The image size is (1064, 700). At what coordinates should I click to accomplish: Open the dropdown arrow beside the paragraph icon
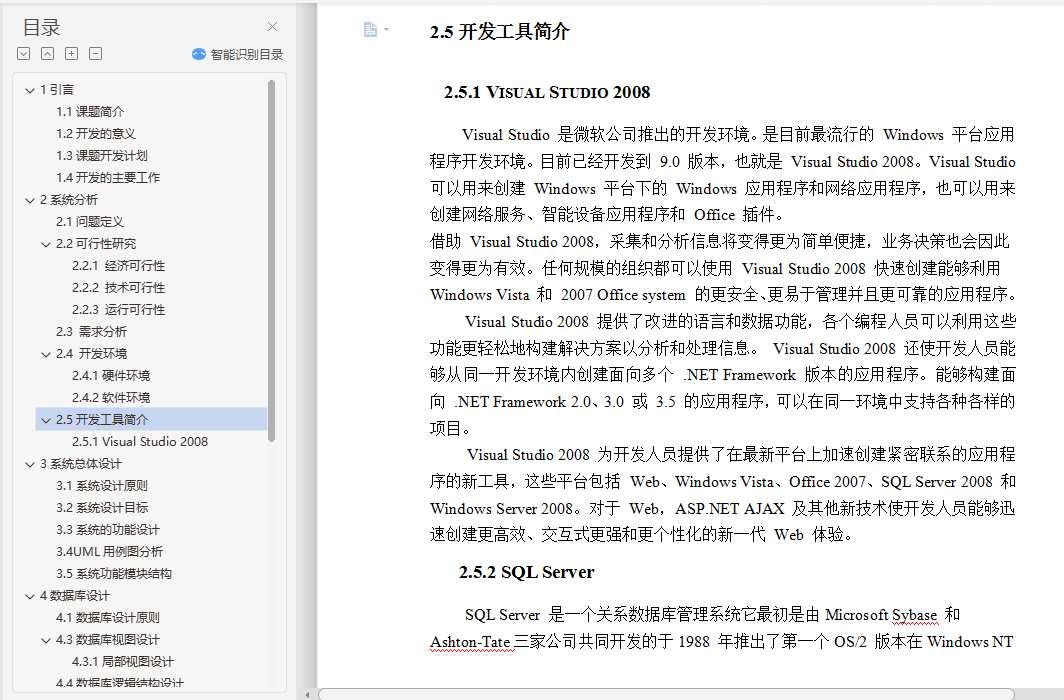click(387, 29)
